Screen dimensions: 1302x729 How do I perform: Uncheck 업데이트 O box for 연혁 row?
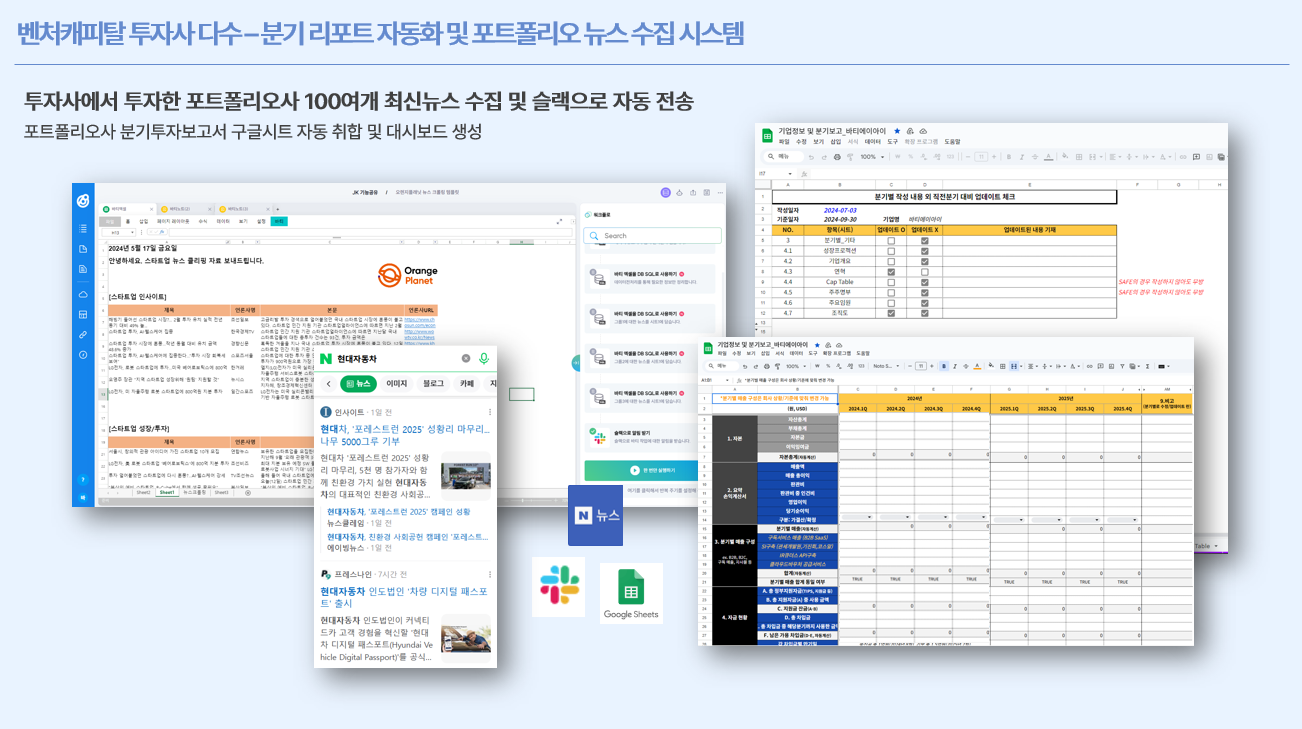(891, 271)
